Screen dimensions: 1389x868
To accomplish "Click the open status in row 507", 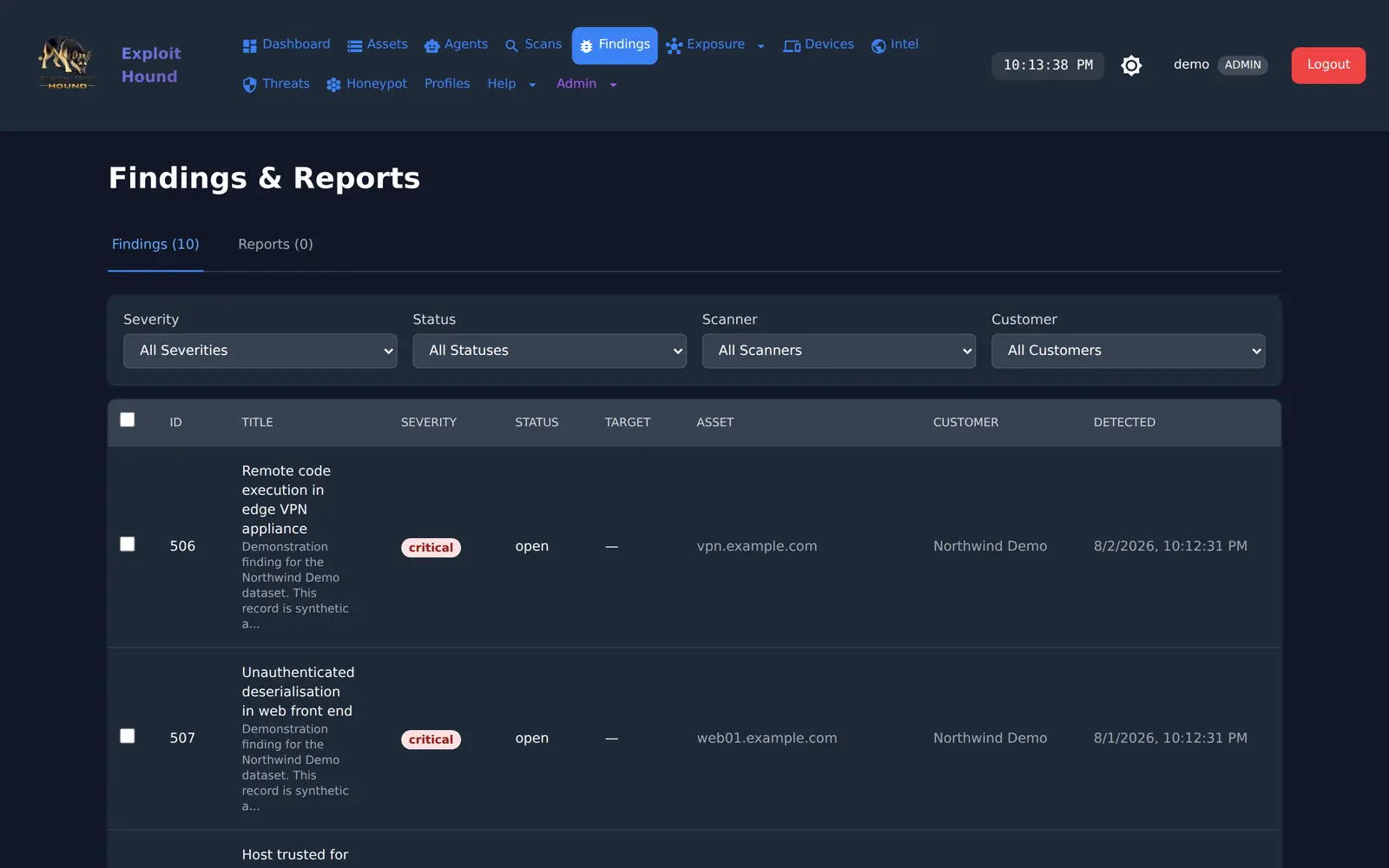I will pyautogui.click(x=531, y=738).
